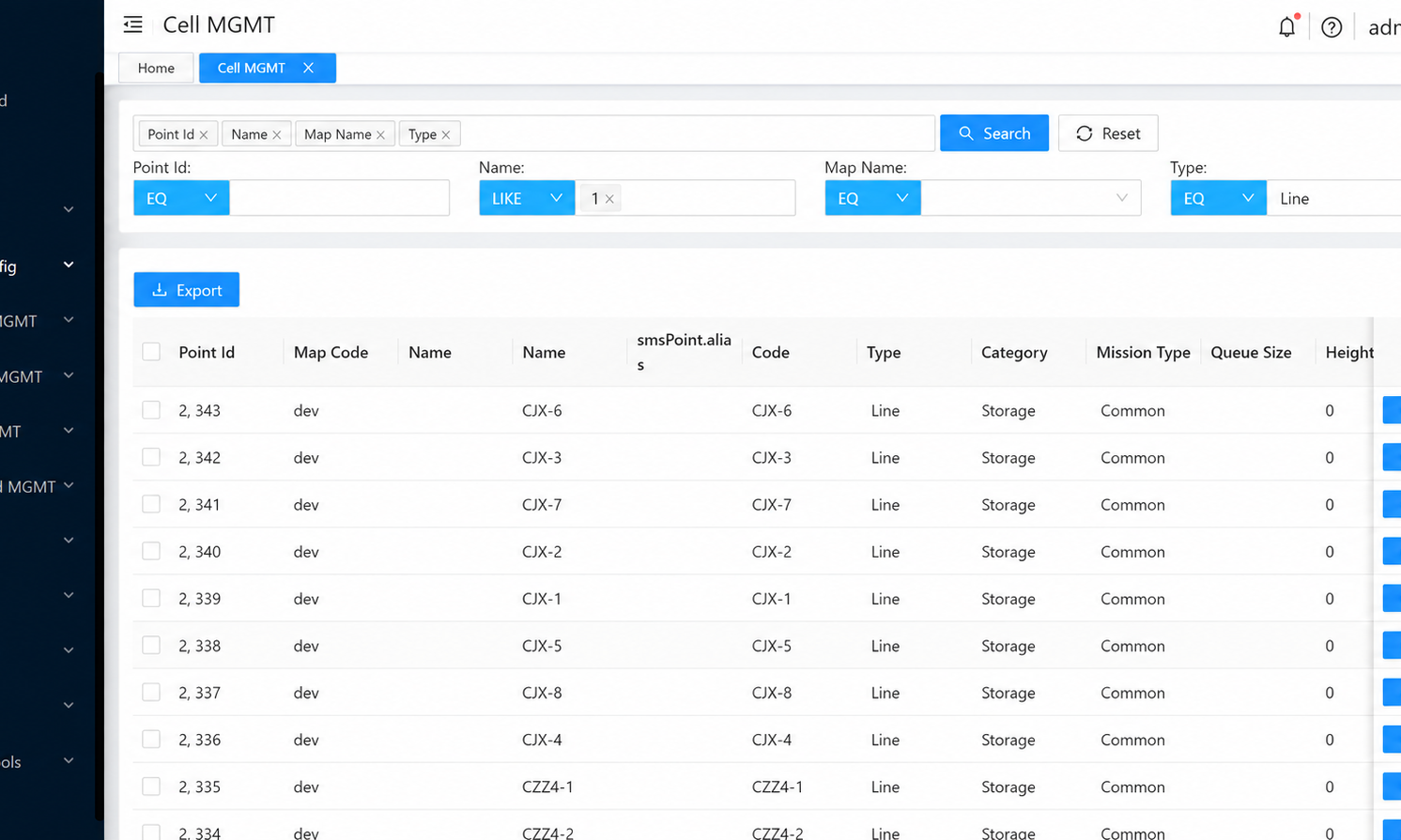Open the Name LIKE operator dropdown
The image size is (1401, 840).
point(527,198)
